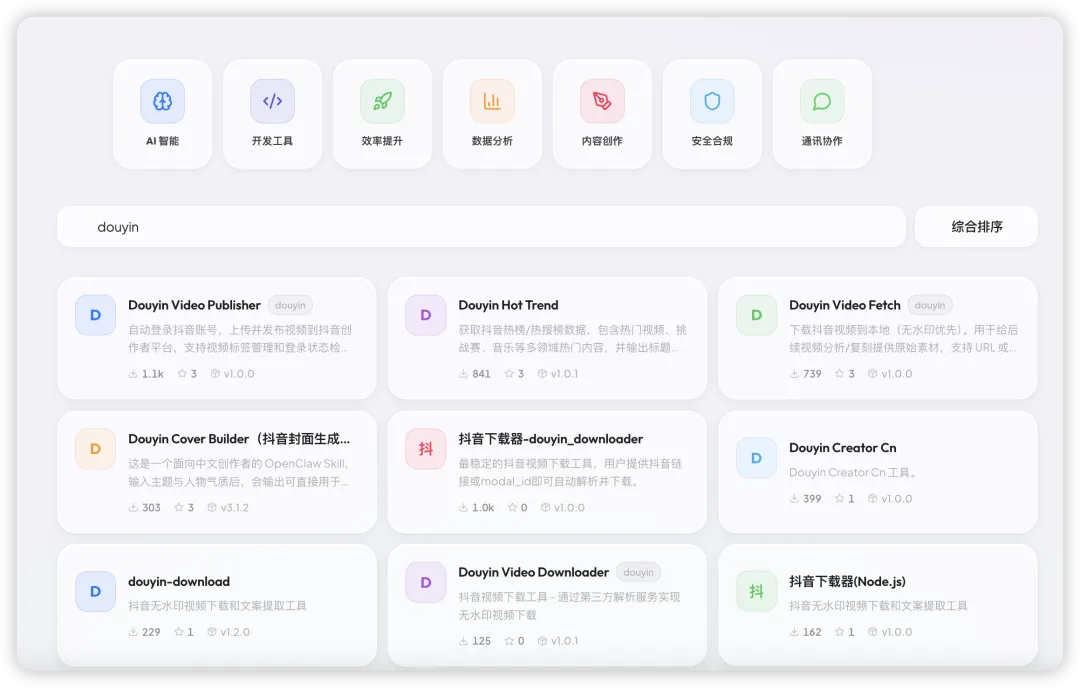Click the version cube icon on douyin-download card
This screenshot has width=1080, height=688.
[x=212, y=632]
